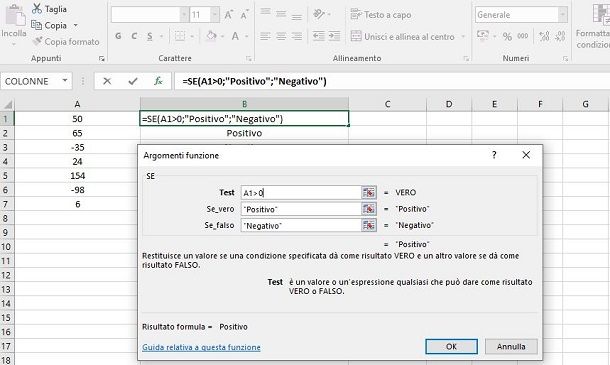Select cell A3 containing -35
Viewport: 610px width, 365px height.
click(77, 147)
